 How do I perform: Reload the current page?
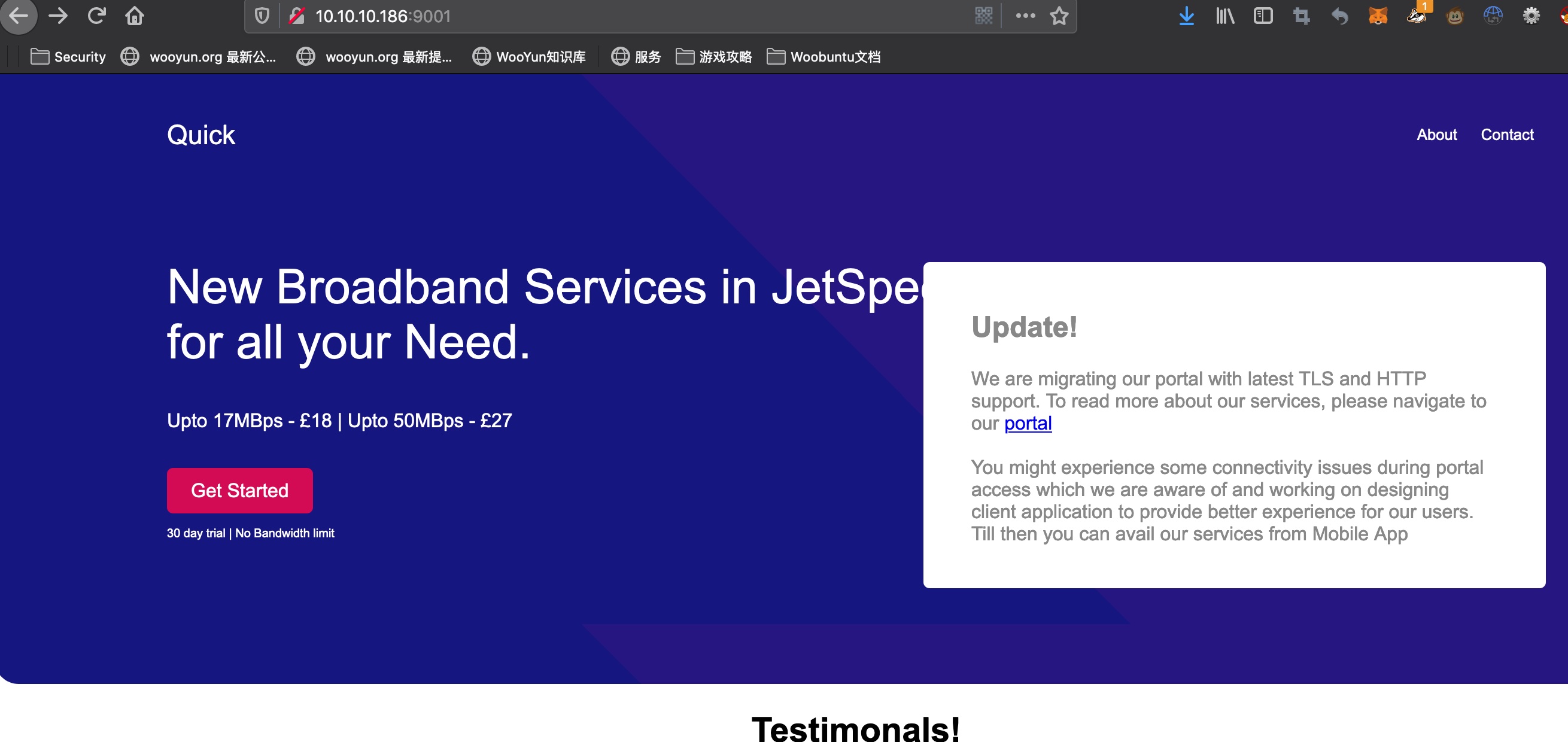pyautogui.click(x=96, y=16)
